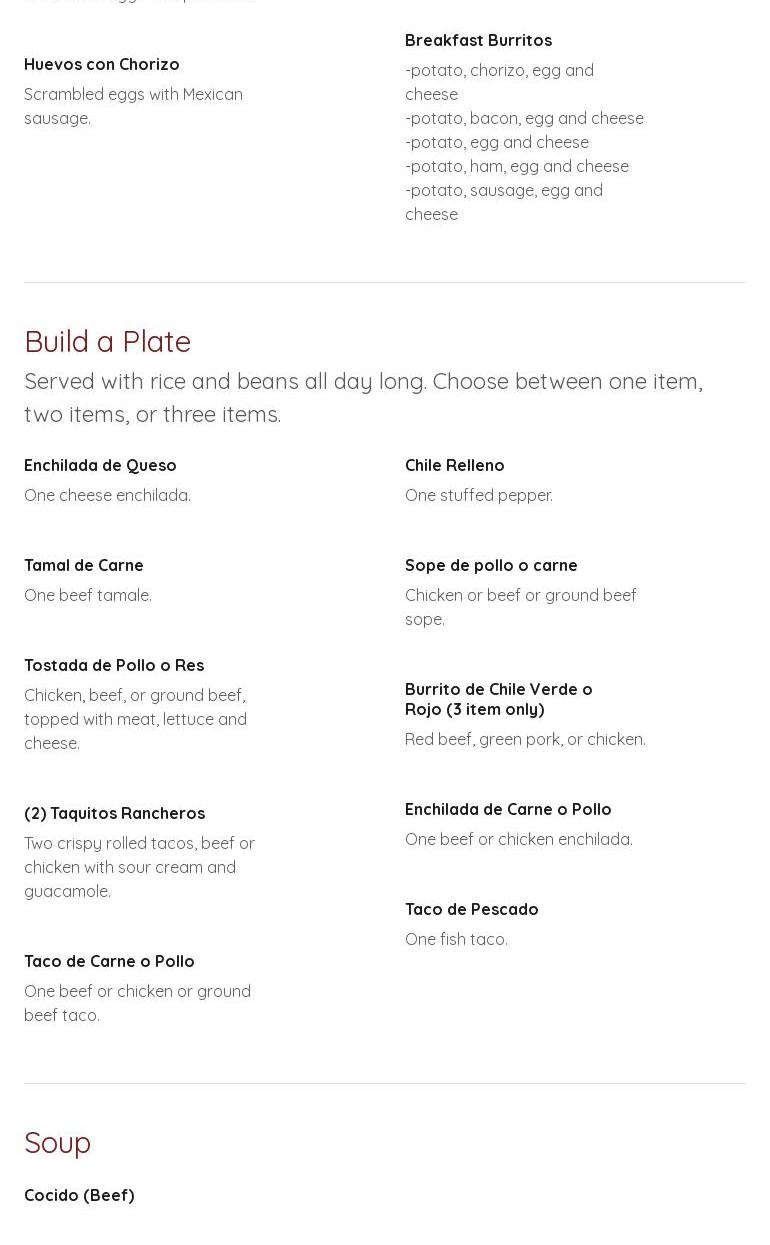
Task: Click the 'Served with rice and beans' subtitle
Action: (363, 397)
